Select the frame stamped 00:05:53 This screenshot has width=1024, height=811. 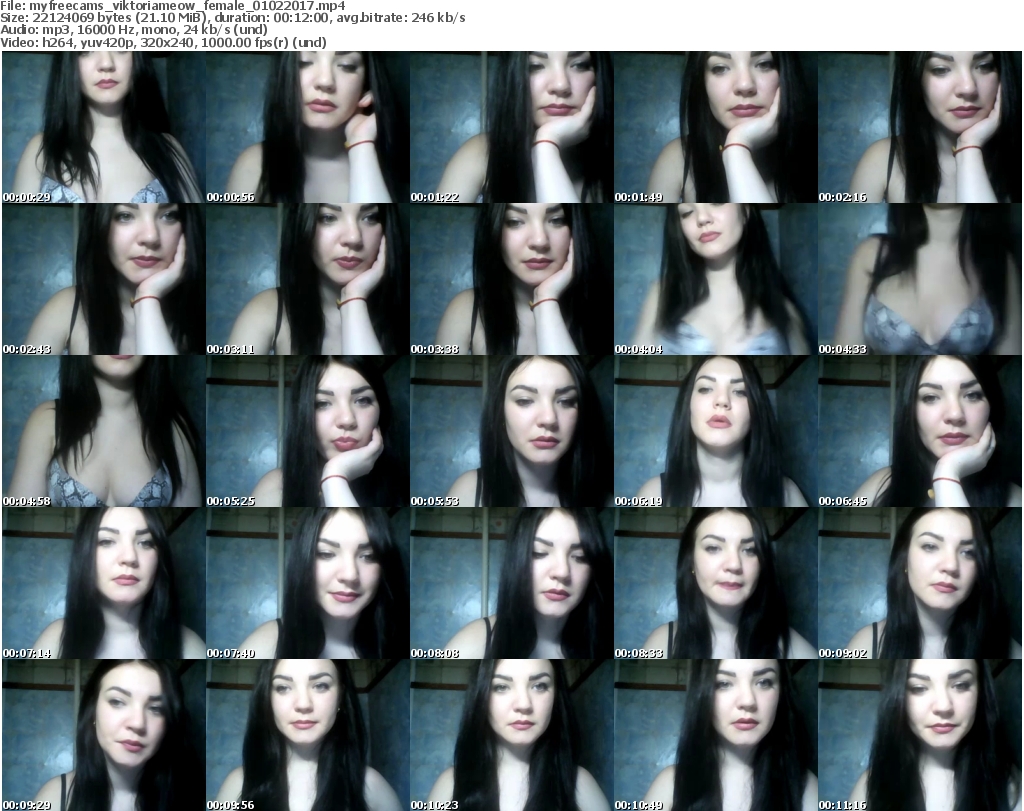(x=511, y=431)
